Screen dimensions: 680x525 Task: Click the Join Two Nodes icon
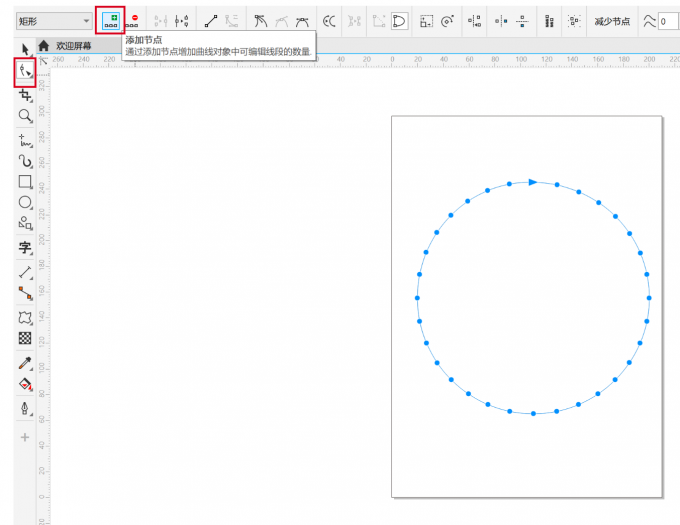tap(161, 21)
